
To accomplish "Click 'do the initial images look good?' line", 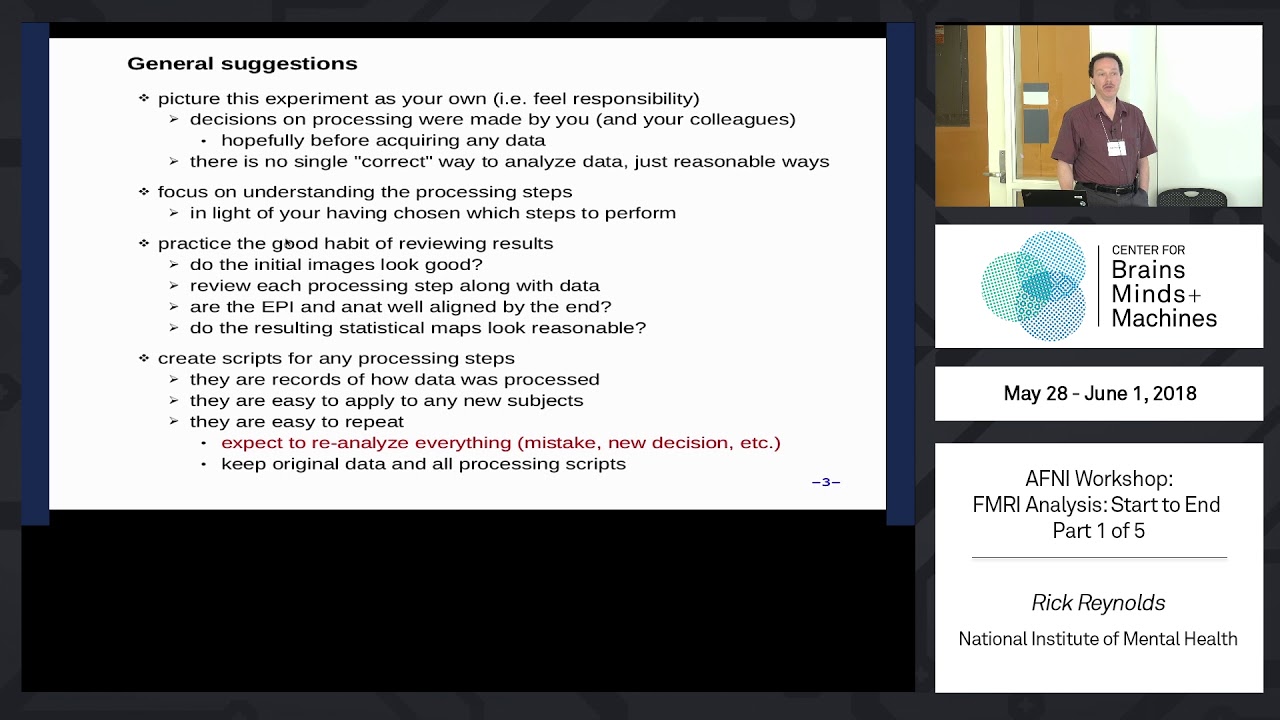I will (x=336, y=264).
